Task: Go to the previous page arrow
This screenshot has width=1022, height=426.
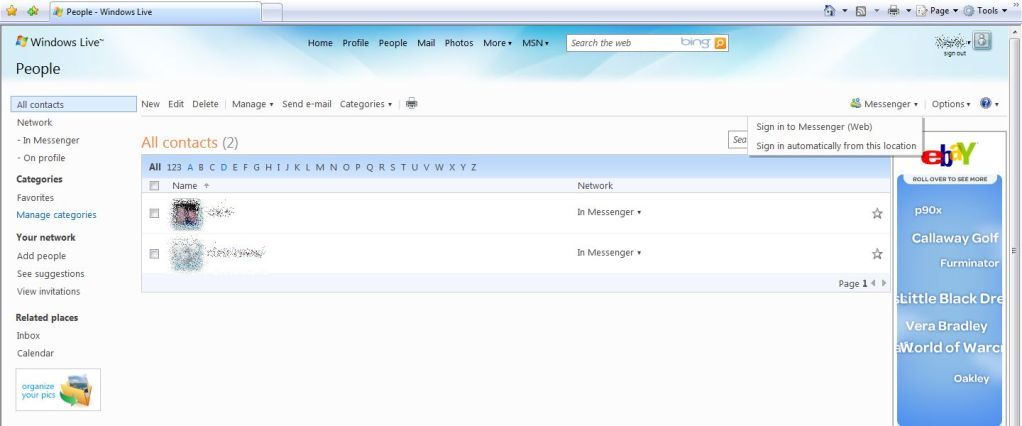Action: coord(873,283)
